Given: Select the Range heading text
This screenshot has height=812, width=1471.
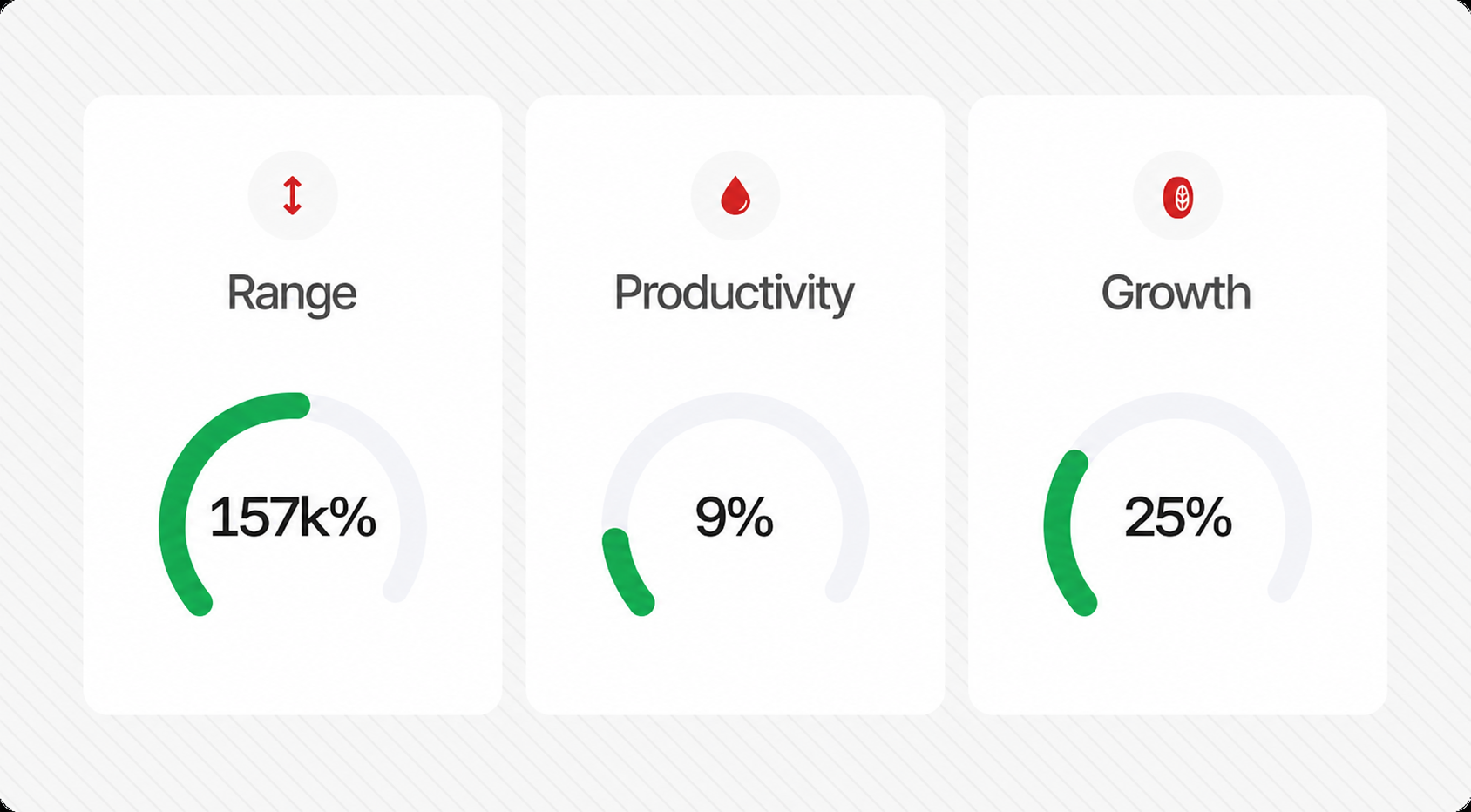Looking at the screenshot, I should (292, 294).
